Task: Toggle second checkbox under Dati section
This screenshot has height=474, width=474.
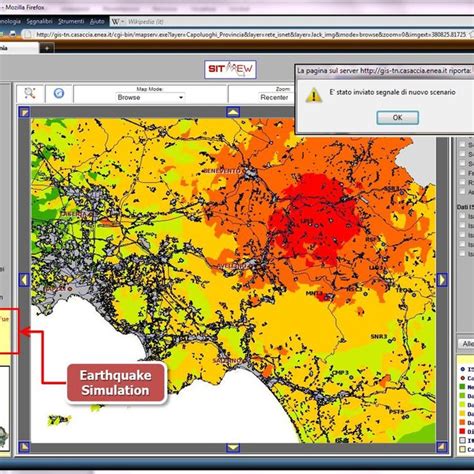Action: click(x=462, y=225)
